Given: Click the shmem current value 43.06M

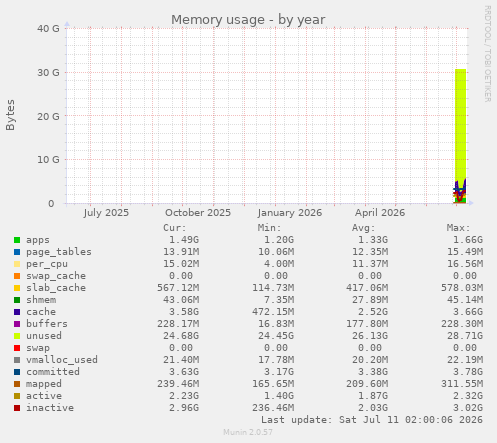Looking at the screenshot, I should [x=181, y=300].
